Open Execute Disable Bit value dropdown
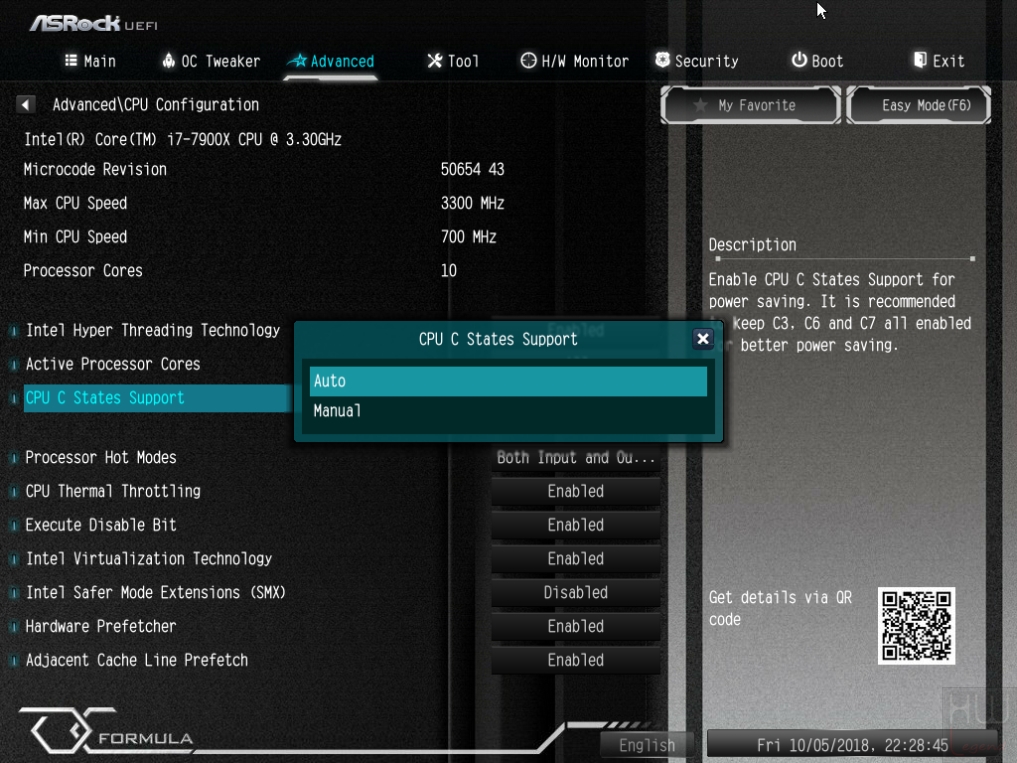 (575, 525)
